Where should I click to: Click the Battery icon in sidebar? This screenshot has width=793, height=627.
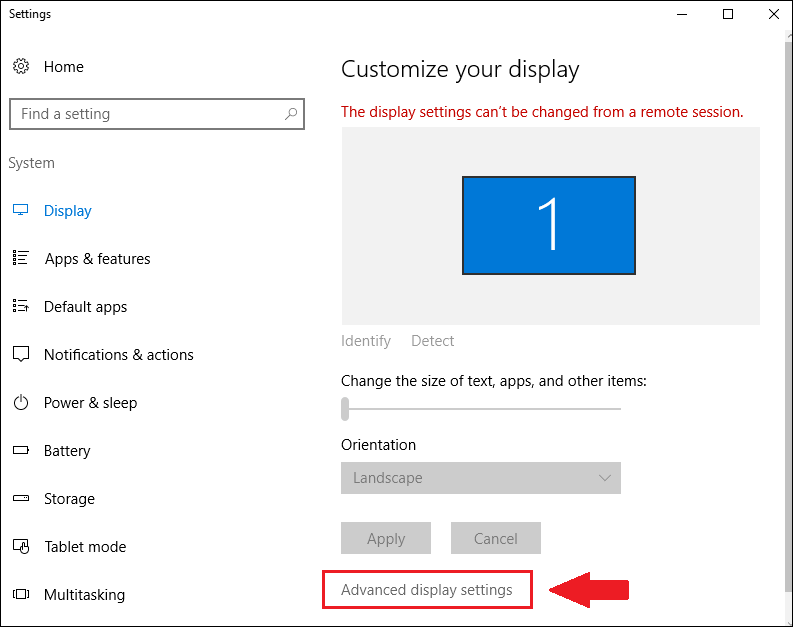click(21, 451)
